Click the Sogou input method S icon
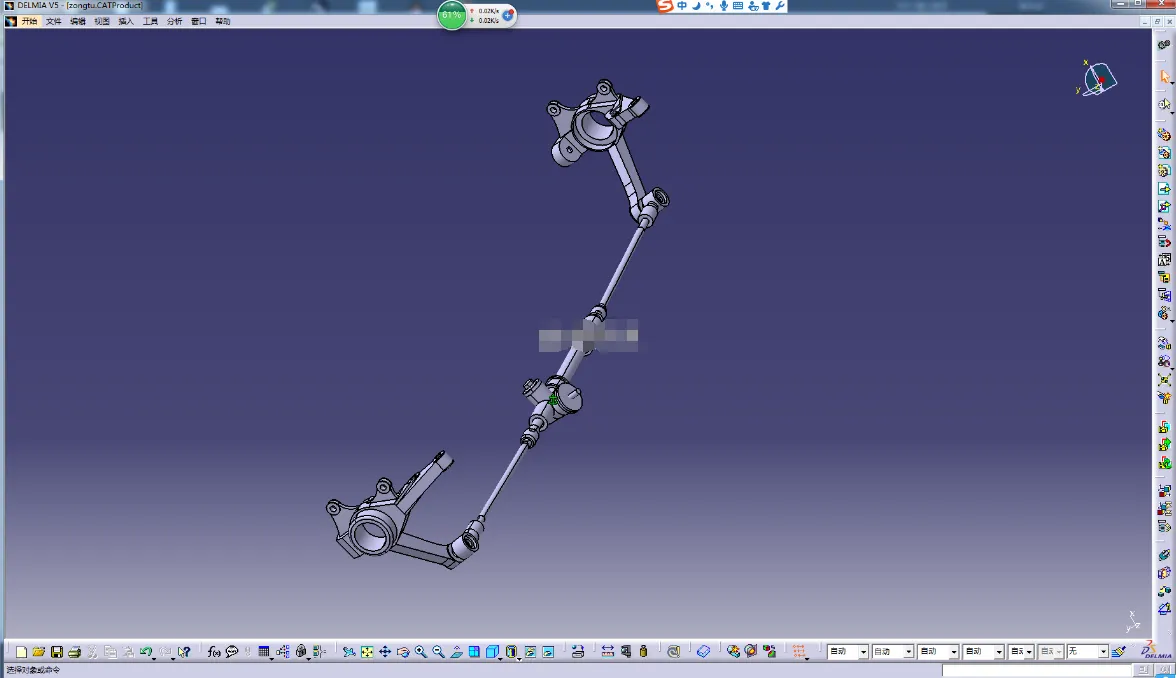Screen dimensions: 1176x678 pos(664,6)
